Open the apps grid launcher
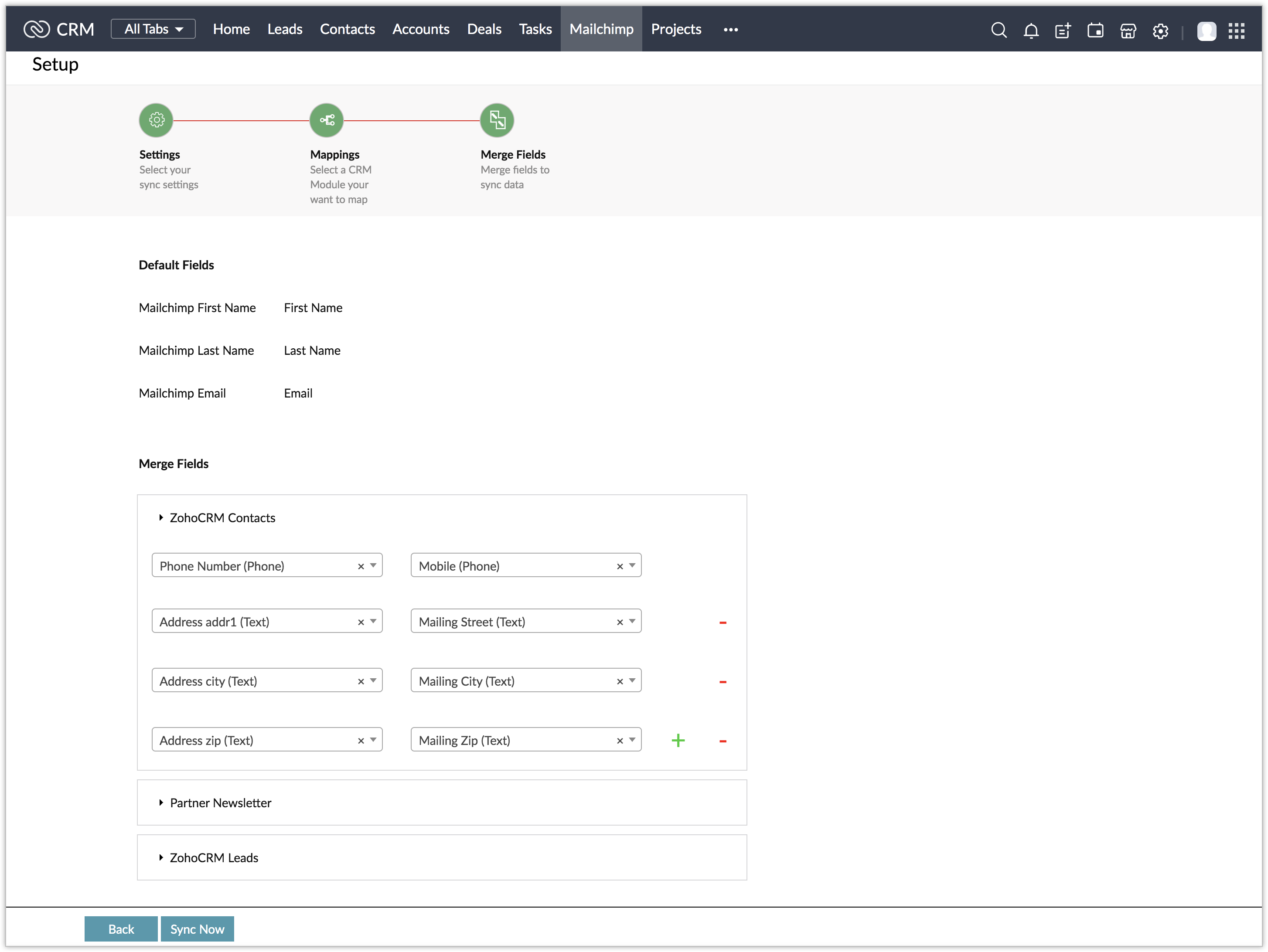Image resolution: width=1268 pixels, height=952 pixels. point(1236,31)
